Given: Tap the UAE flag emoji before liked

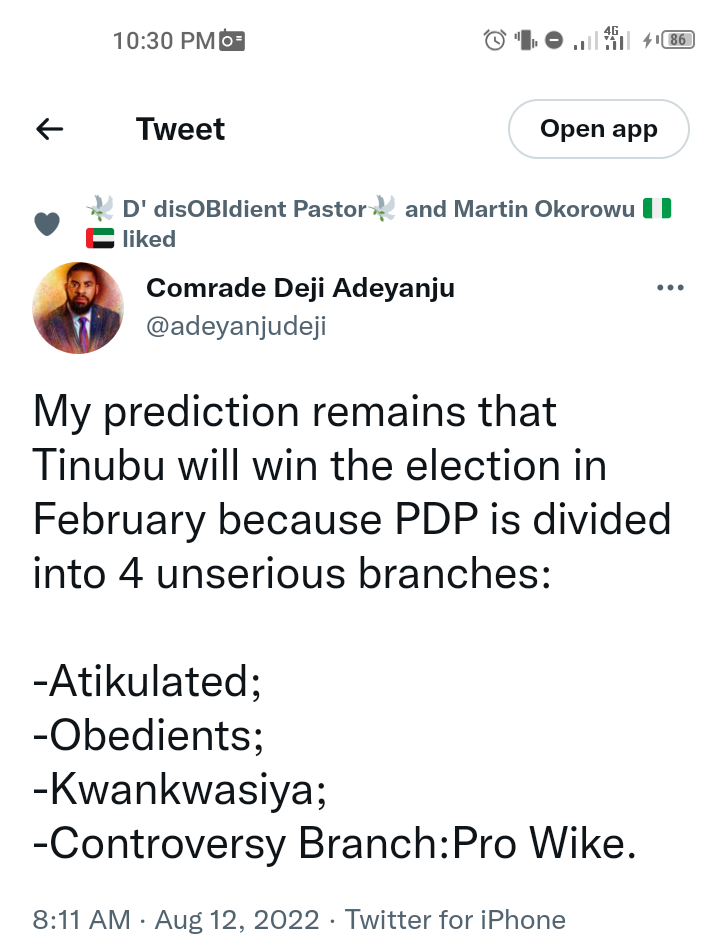Looking at the screenshot, I should point(101,239).
